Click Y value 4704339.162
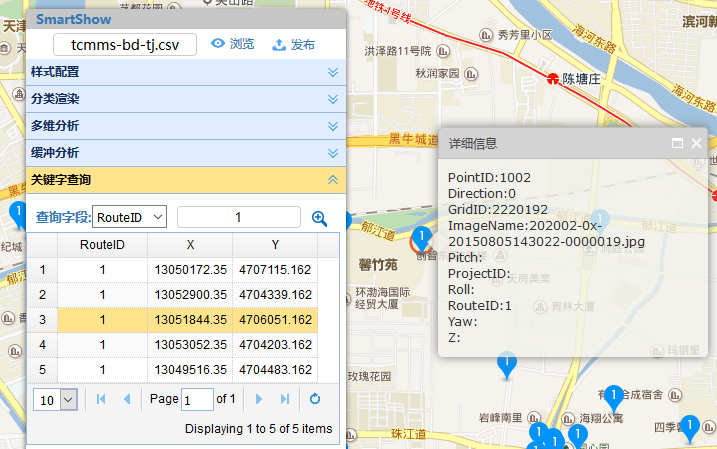The height and width of the screenshot is (449, 717). [275, 295]
